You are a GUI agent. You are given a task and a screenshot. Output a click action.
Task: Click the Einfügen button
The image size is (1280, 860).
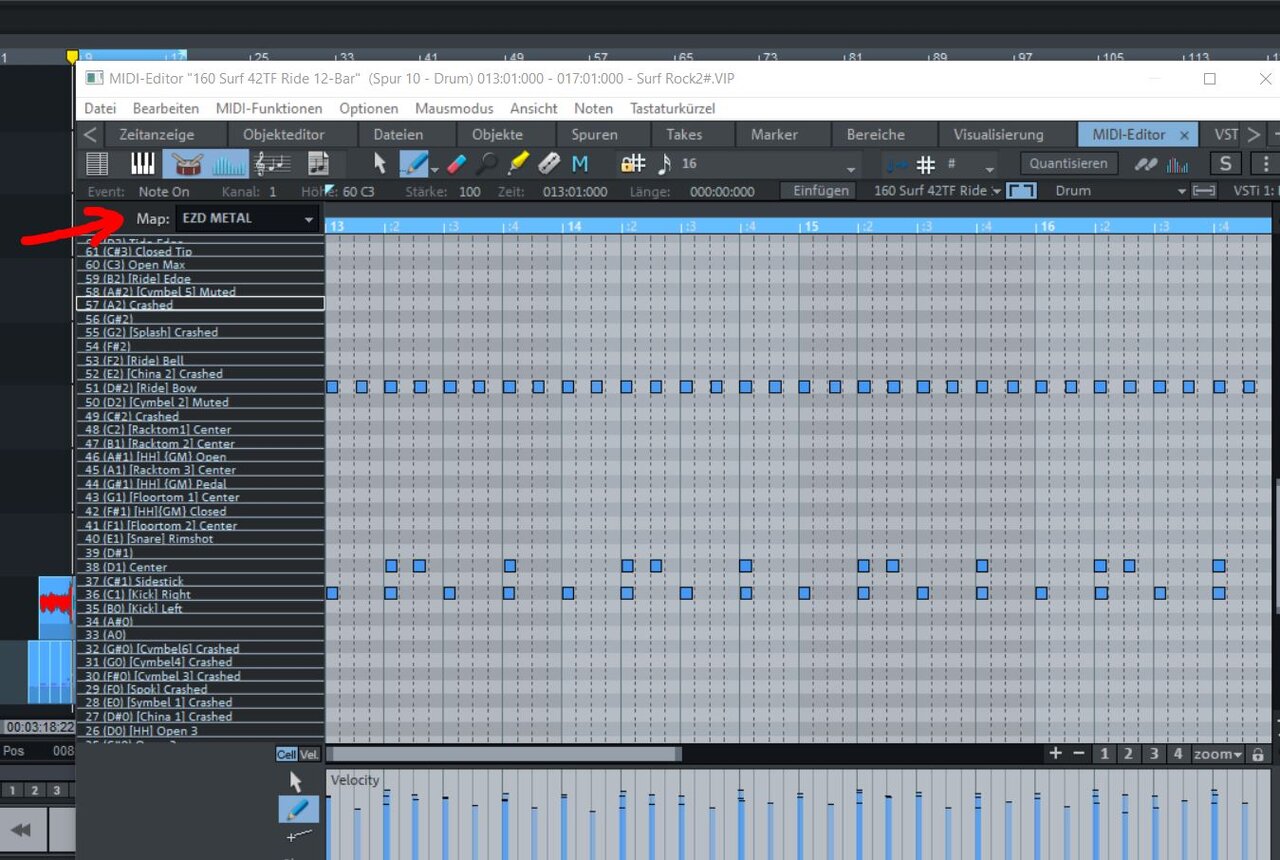pos(820,190)
